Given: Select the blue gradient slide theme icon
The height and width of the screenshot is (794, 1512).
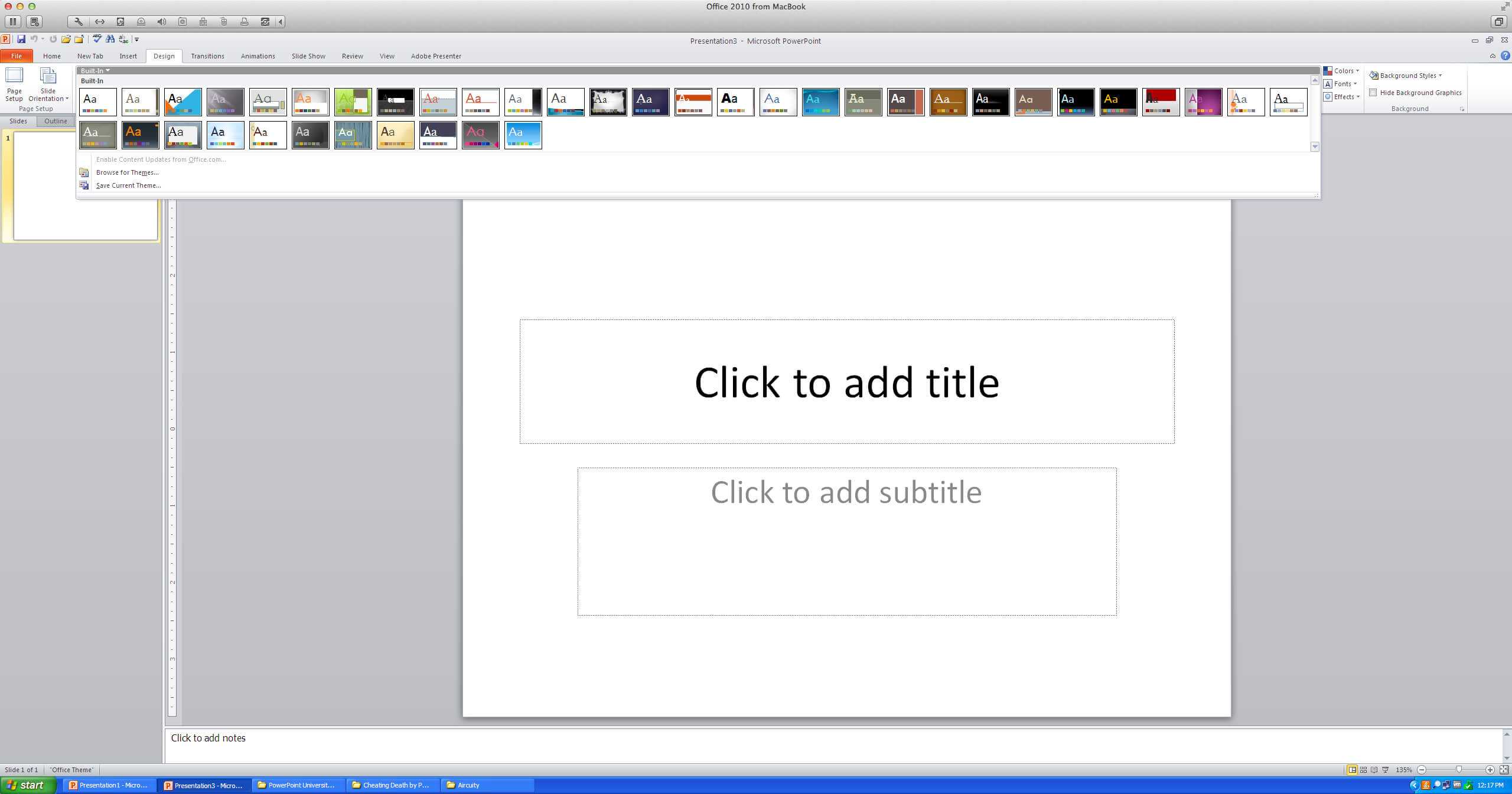Looking at the screenshot, I should pos(522,134).
